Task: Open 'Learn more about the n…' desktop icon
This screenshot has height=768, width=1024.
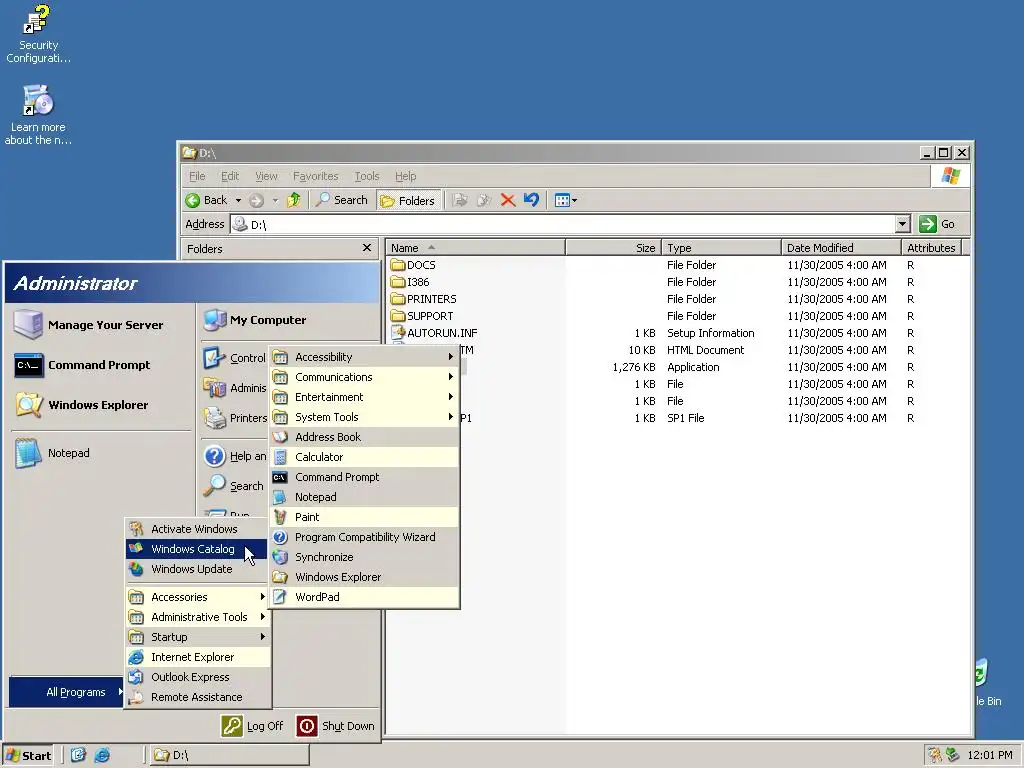Action: [38, 115]
